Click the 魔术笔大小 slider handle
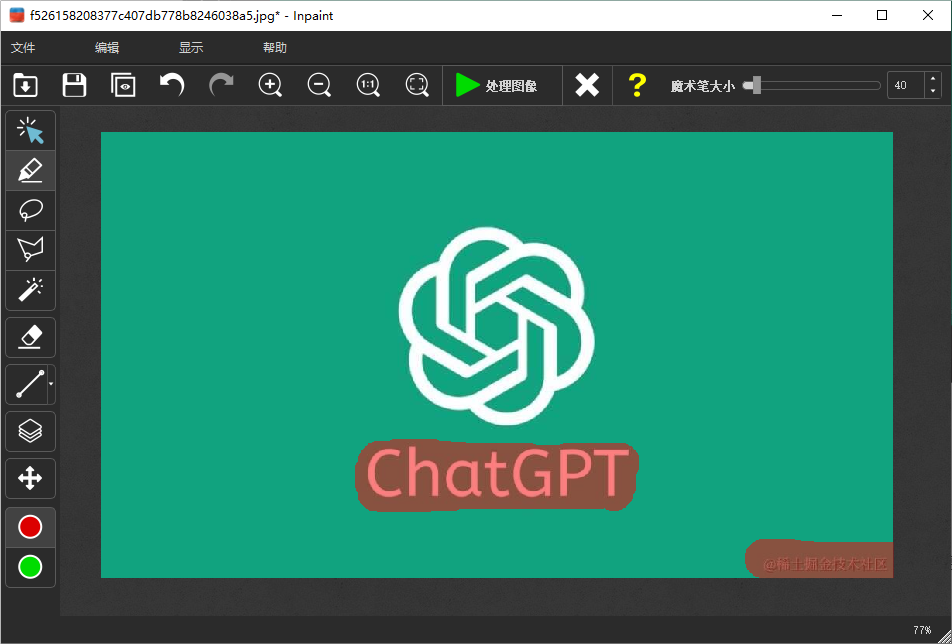This screenshot has width=952, height=644. pos(757,86)
